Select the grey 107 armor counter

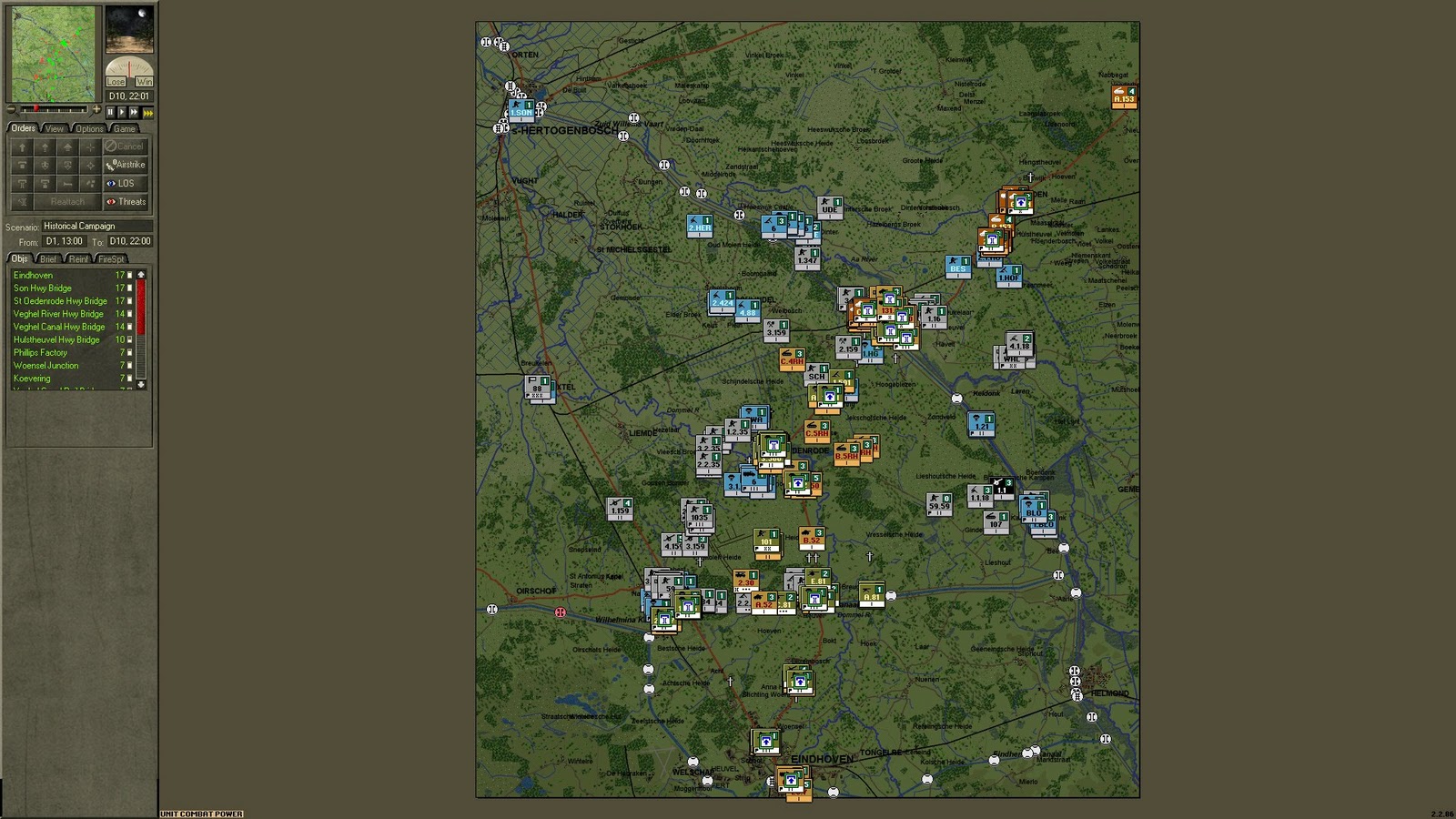996,521
